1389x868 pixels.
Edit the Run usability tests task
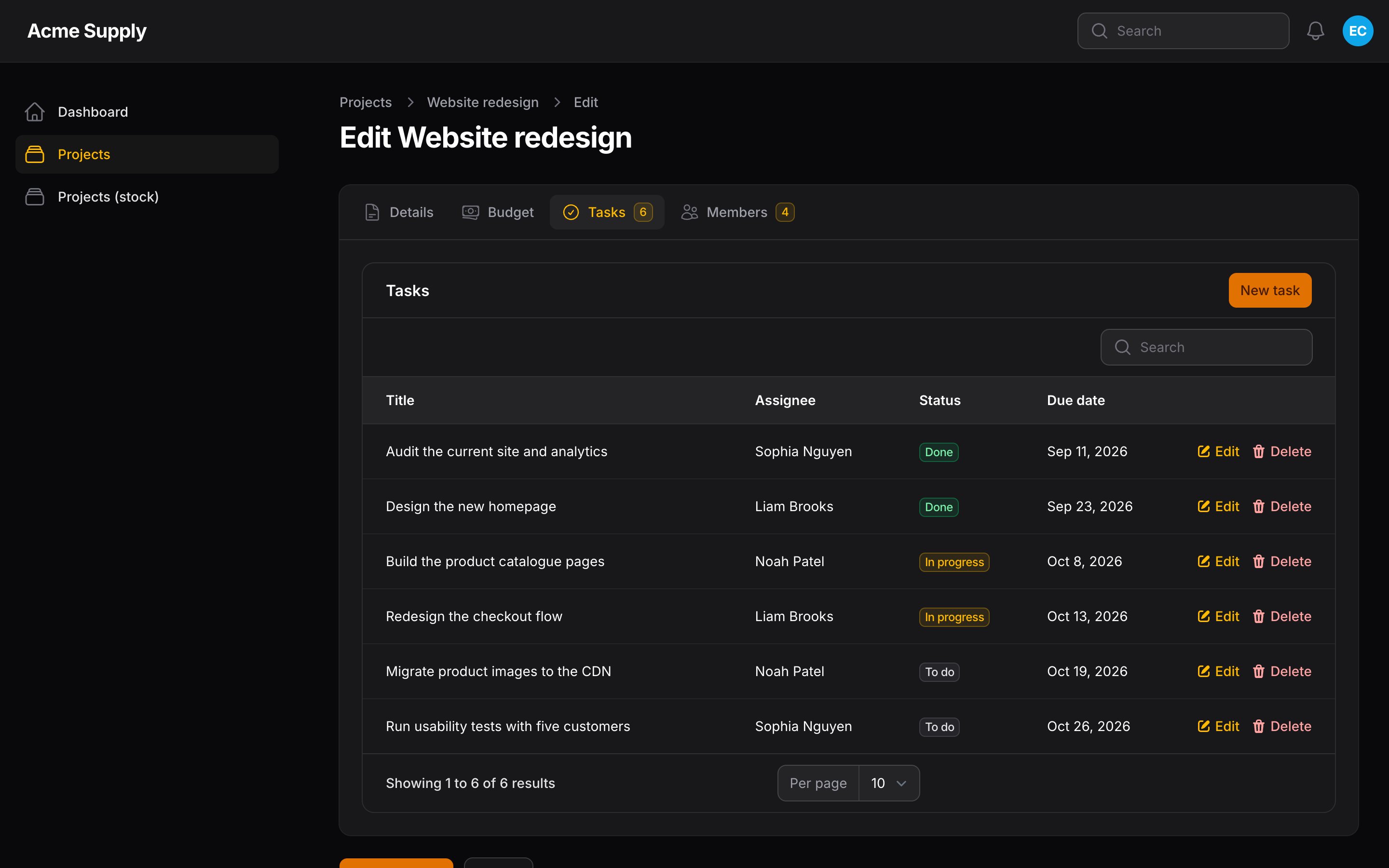tap(1218, 726)
